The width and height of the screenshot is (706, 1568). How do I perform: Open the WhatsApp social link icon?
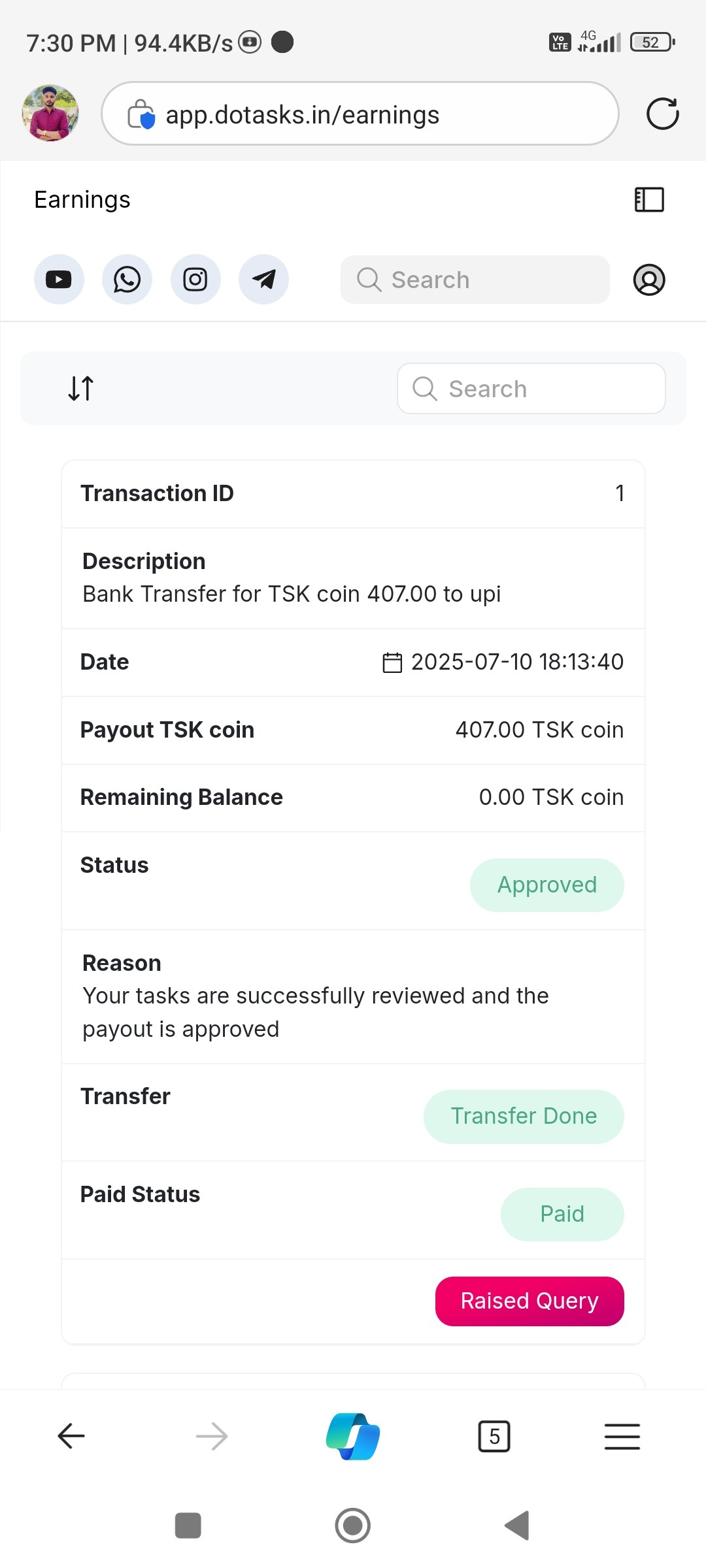[127, 280]
